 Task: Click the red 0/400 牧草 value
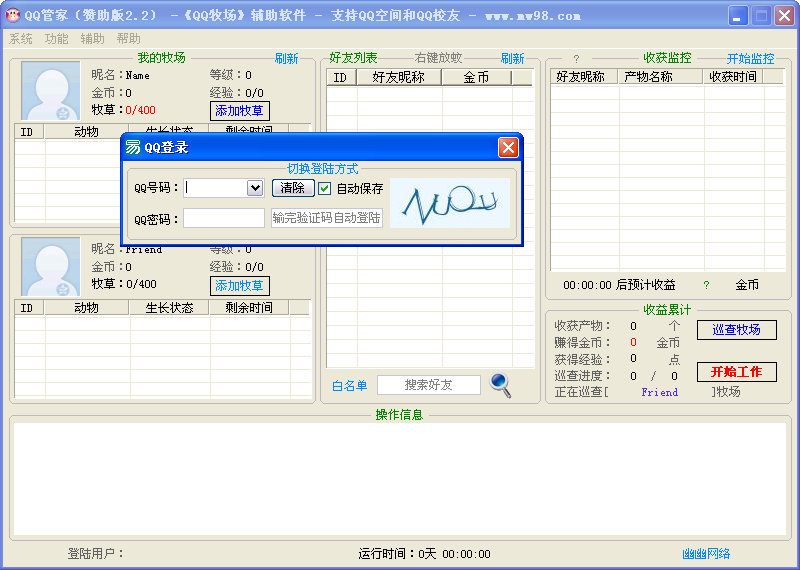140,110
